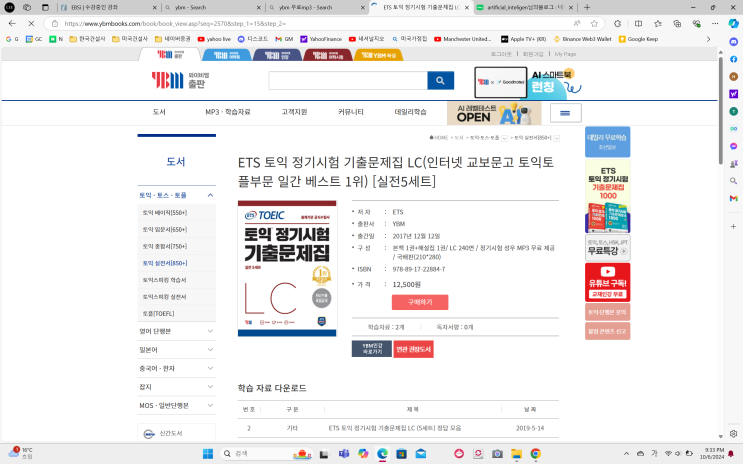Open Mail app in taskbar

[421, 454]
